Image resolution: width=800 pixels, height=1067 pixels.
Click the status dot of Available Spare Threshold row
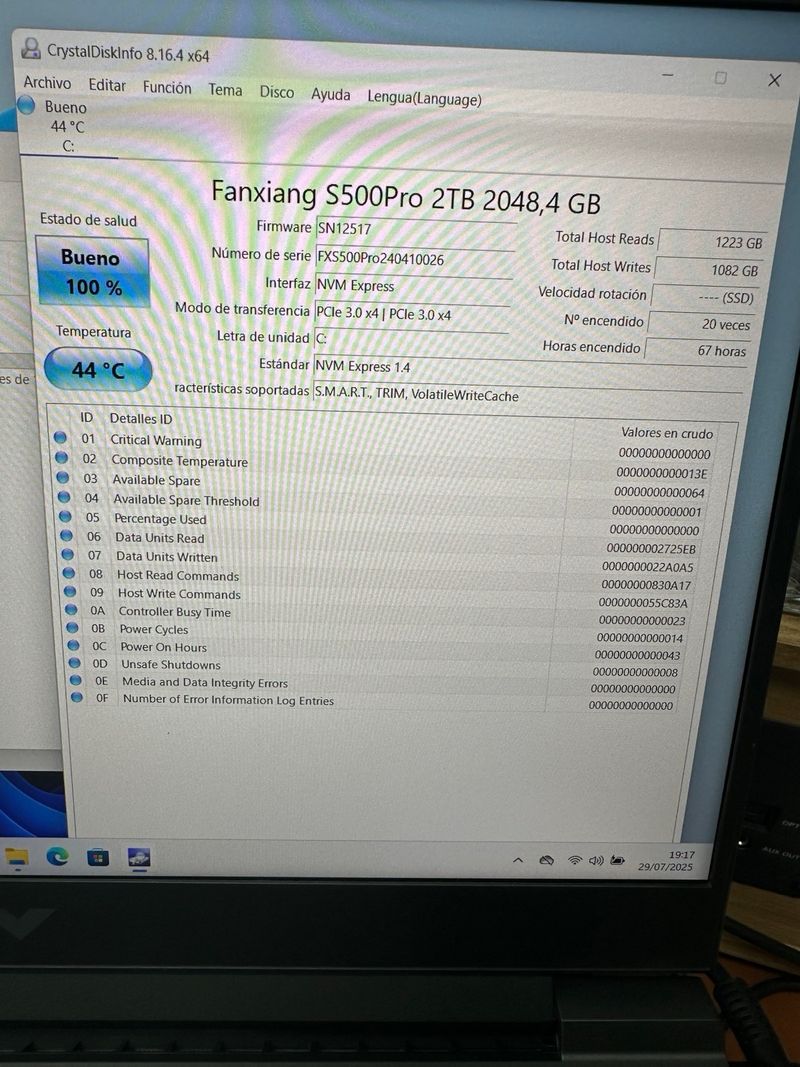tap(64, 497)
